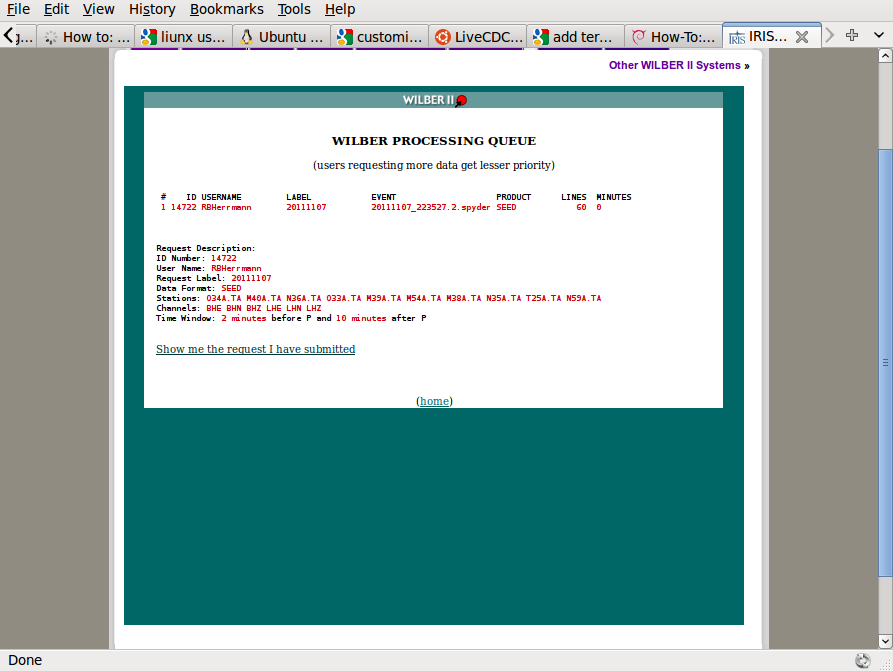Open the History menu

click(151, 9)
